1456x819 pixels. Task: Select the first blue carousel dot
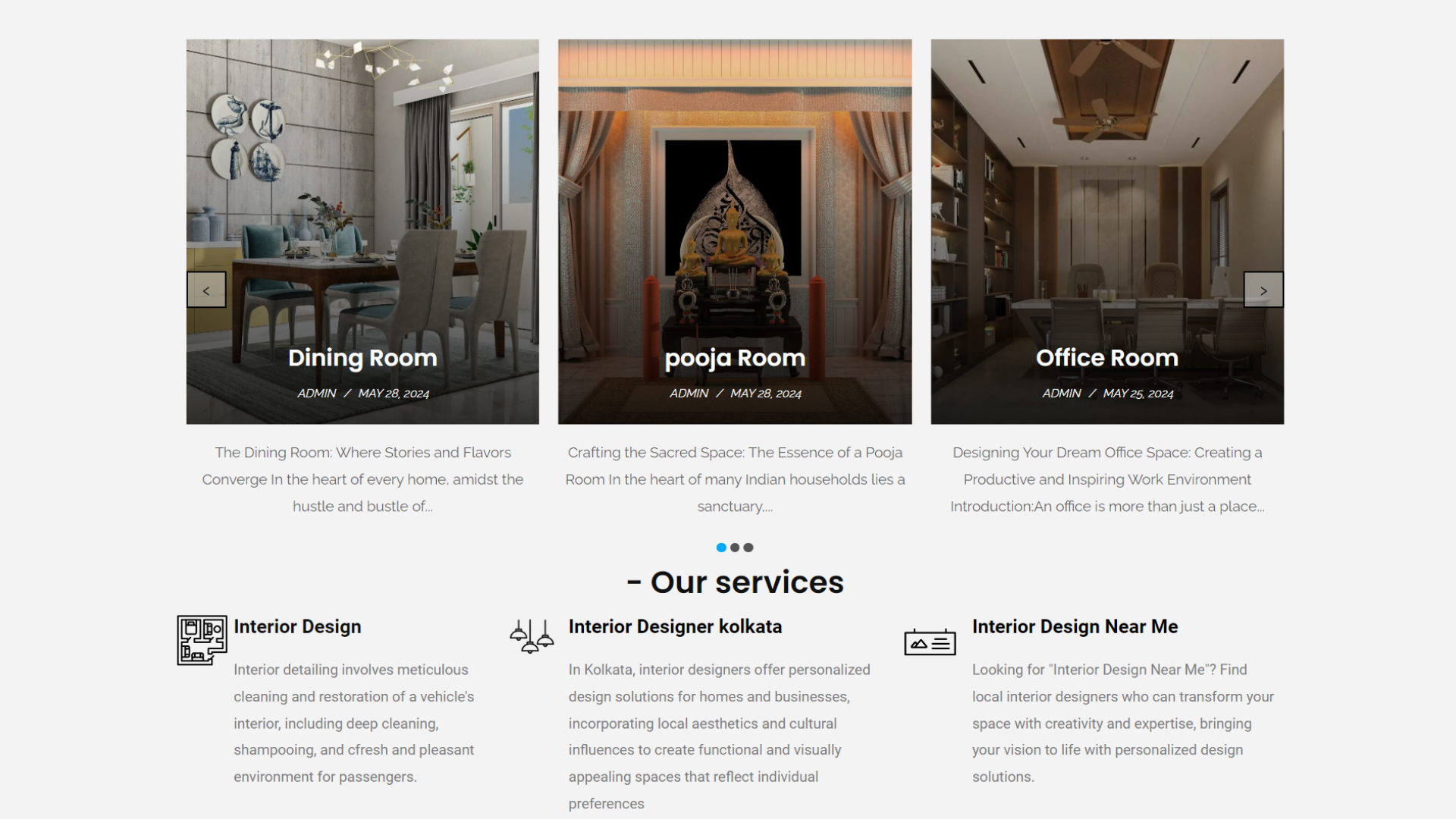(721, 548)
